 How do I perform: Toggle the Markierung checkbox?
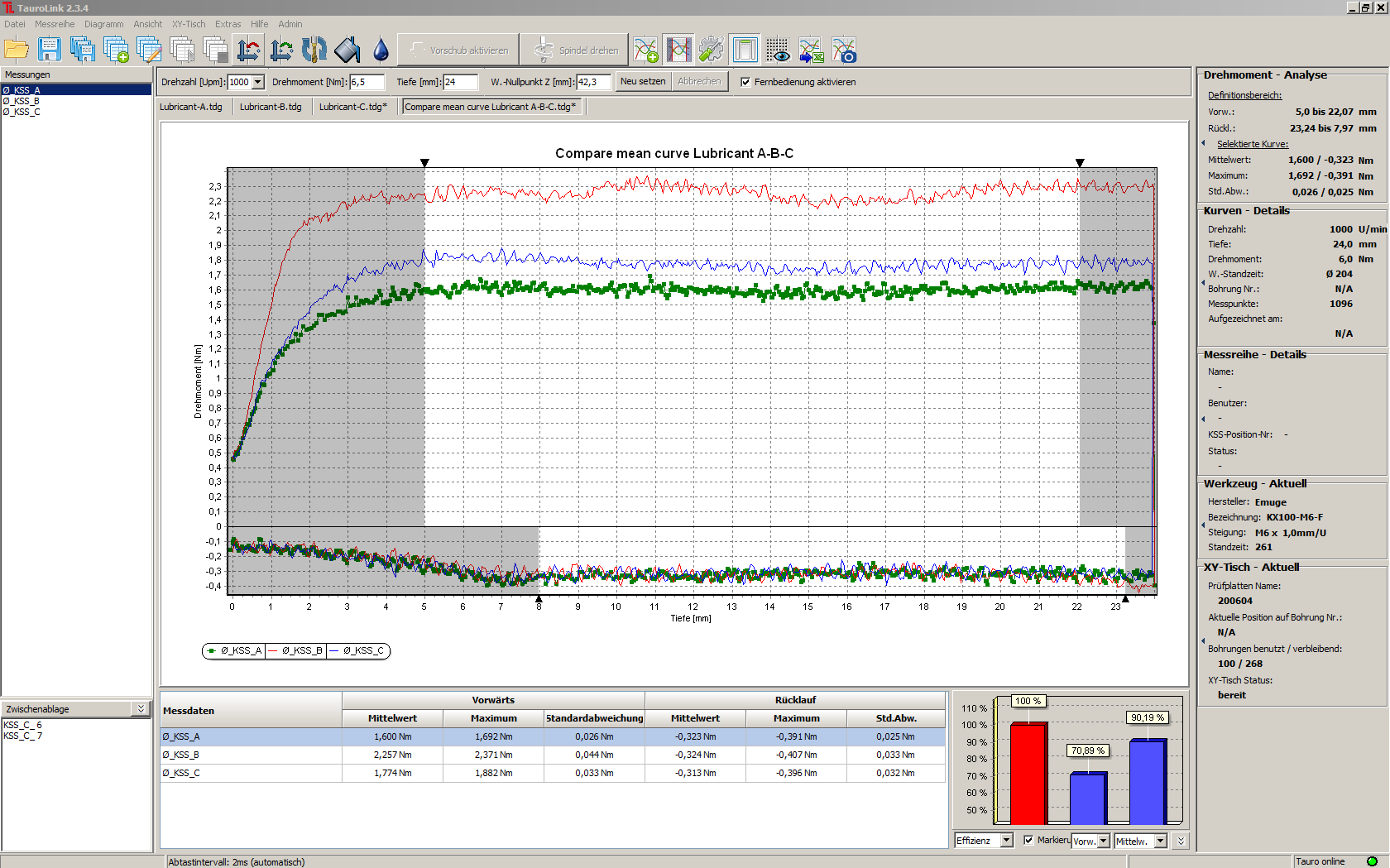(x=1028, y=840)
